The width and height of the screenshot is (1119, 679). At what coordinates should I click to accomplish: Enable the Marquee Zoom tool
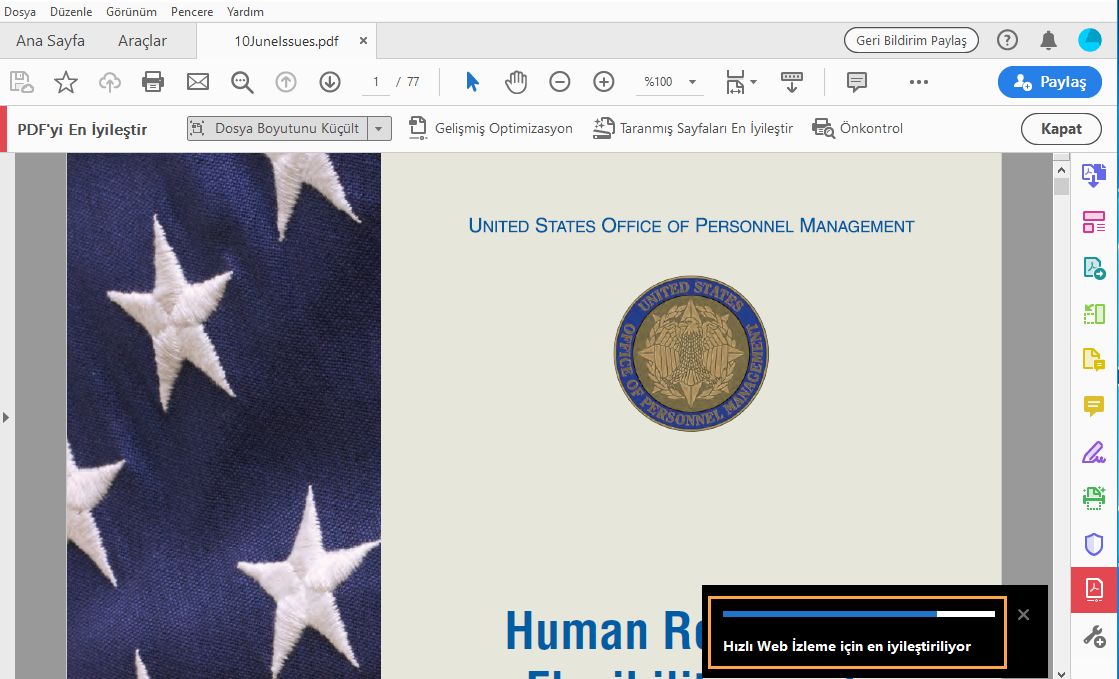click(241, 82)
